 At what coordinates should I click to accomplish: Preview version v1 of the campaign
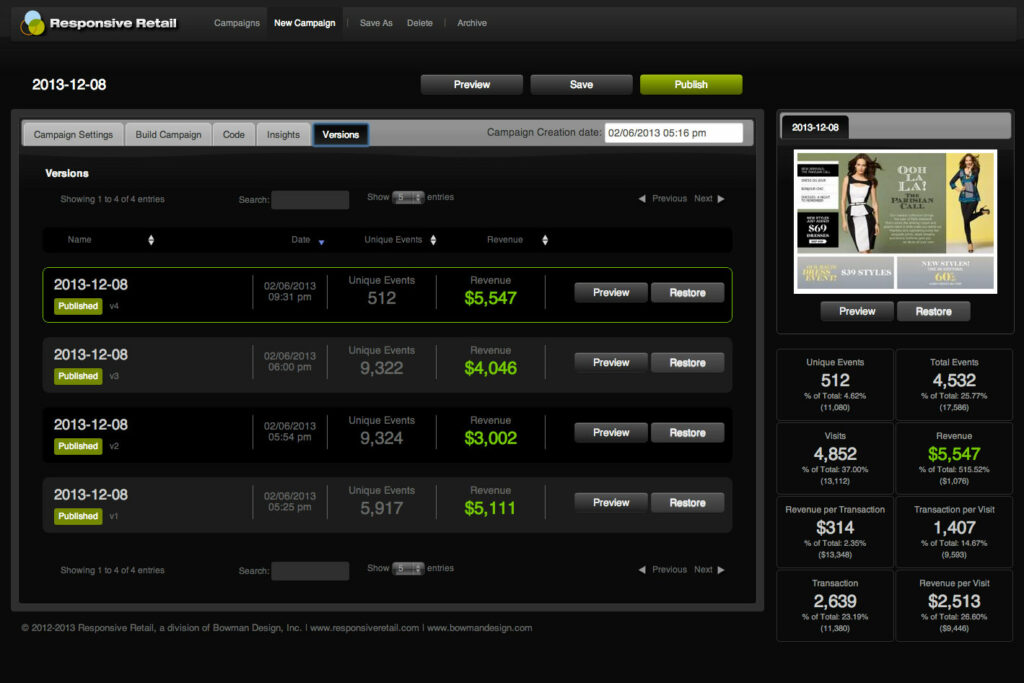click(x=611, y=503)
